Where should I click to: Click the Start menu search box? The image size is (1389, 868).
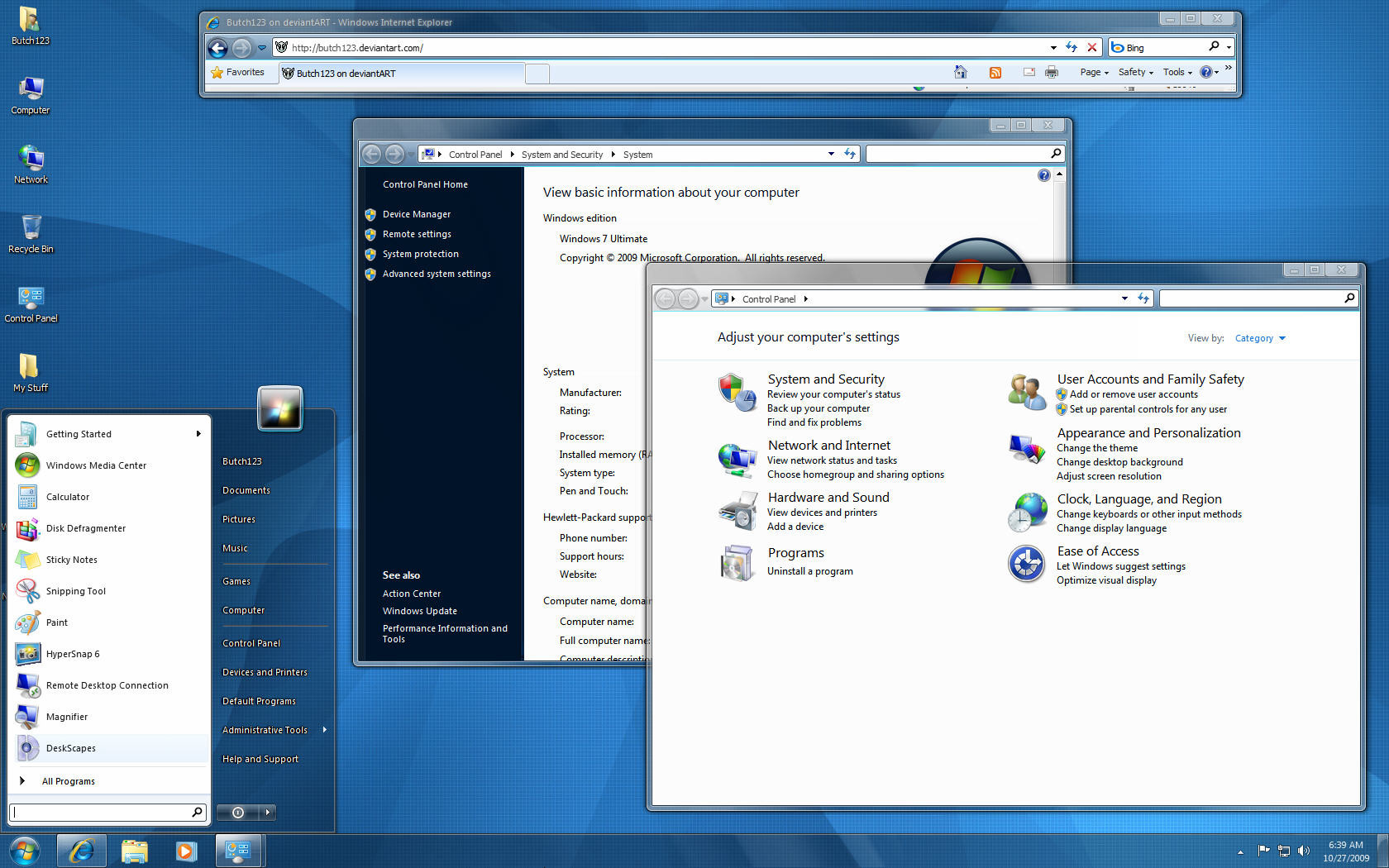coord(107,812)
